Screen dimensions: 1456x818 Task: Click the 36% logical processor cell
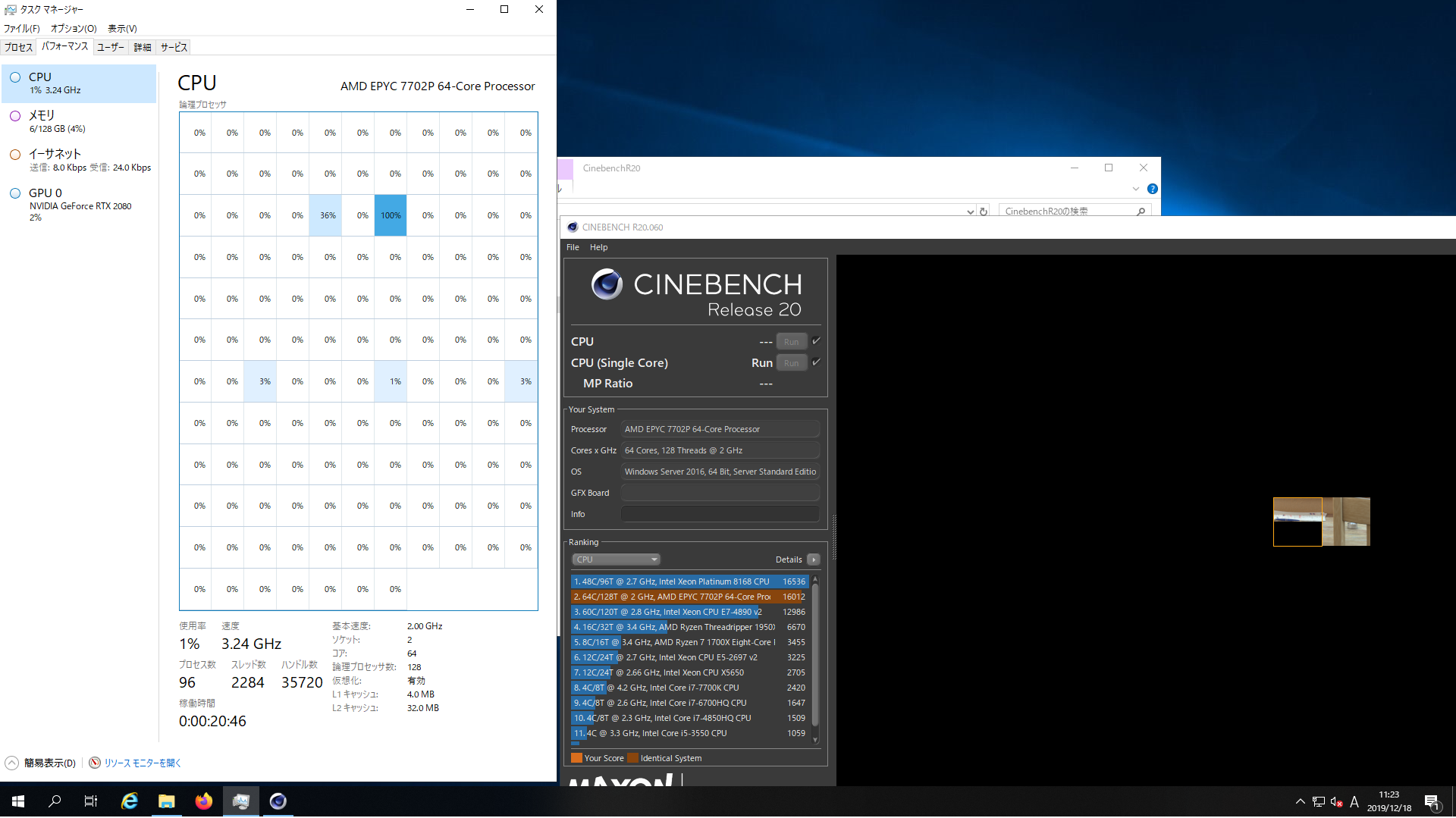point(325,215)
